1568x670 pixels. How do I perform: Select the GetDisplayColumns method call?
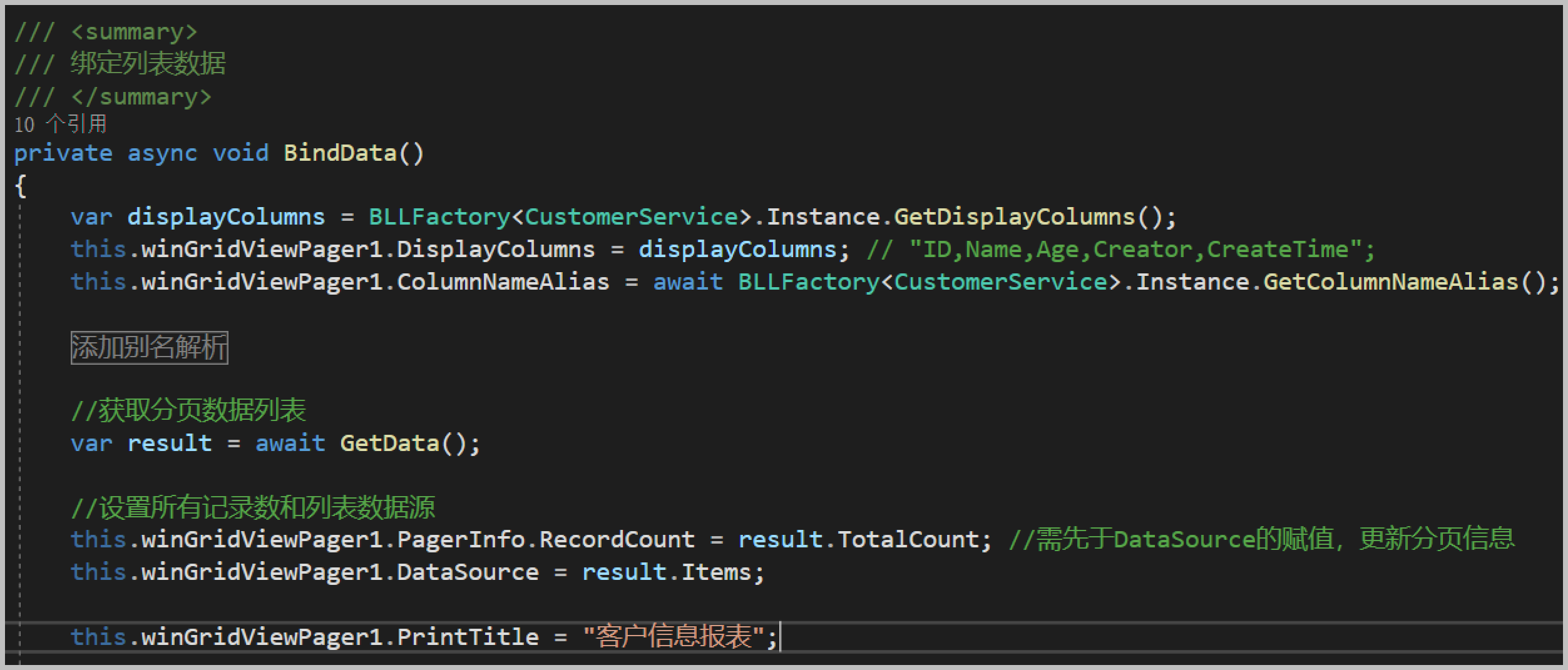[x=1014, y=217]
